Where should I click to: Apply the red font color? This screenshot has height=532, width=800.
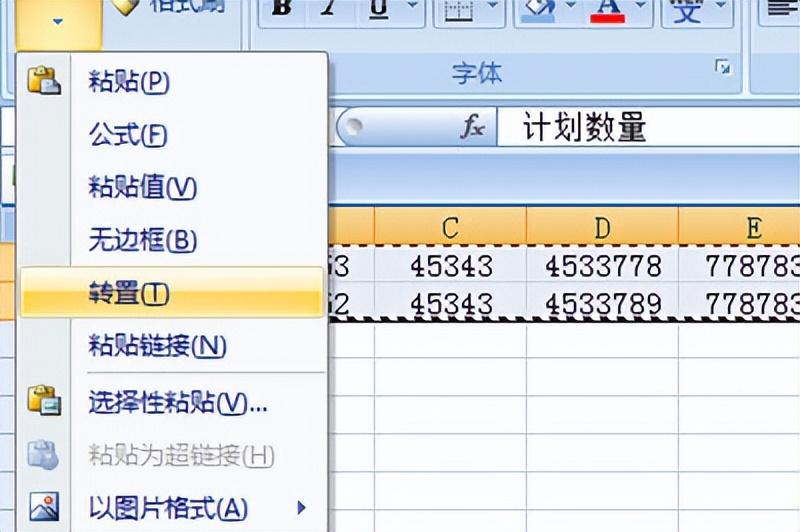click(x=607, y=10)
